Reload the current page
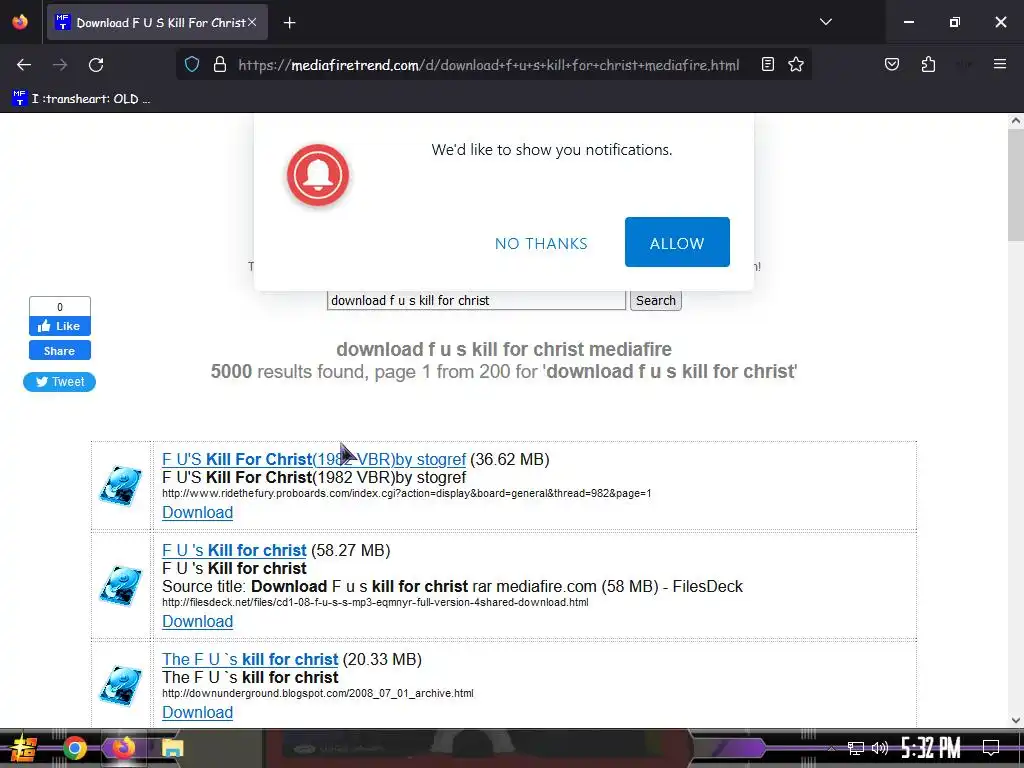This screenshot has height=768, width=1024. pyautogui.click(x=96, y=65)
